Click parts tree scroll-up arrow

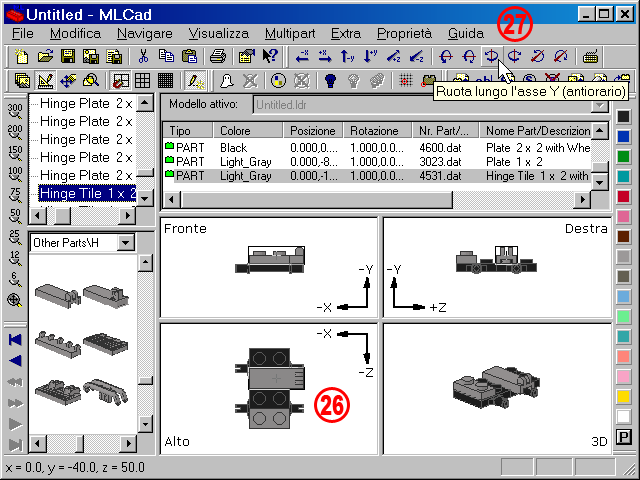(145, 102)
